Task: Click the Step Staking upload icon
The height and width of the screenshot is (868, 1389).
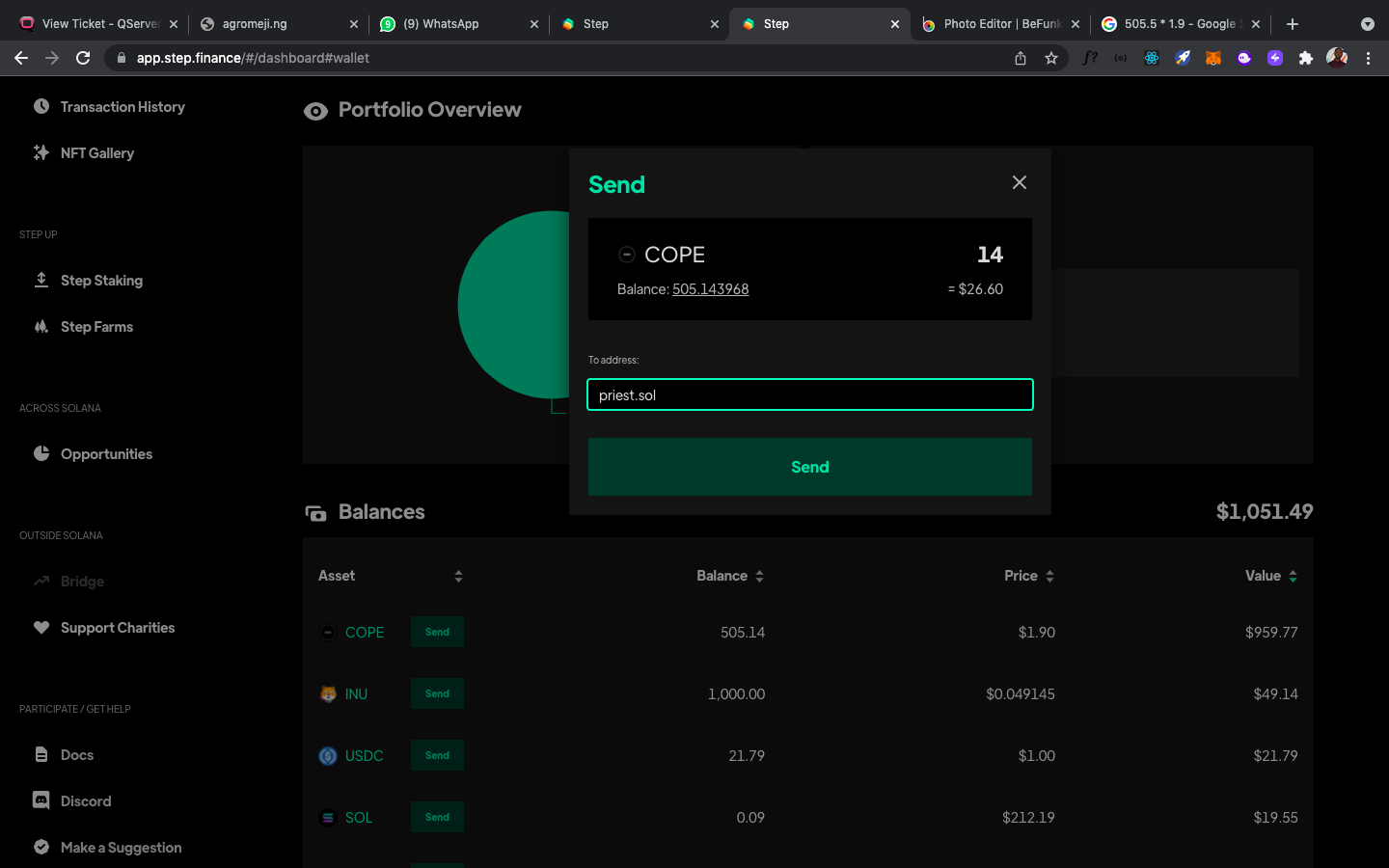Action: (41, 280)
